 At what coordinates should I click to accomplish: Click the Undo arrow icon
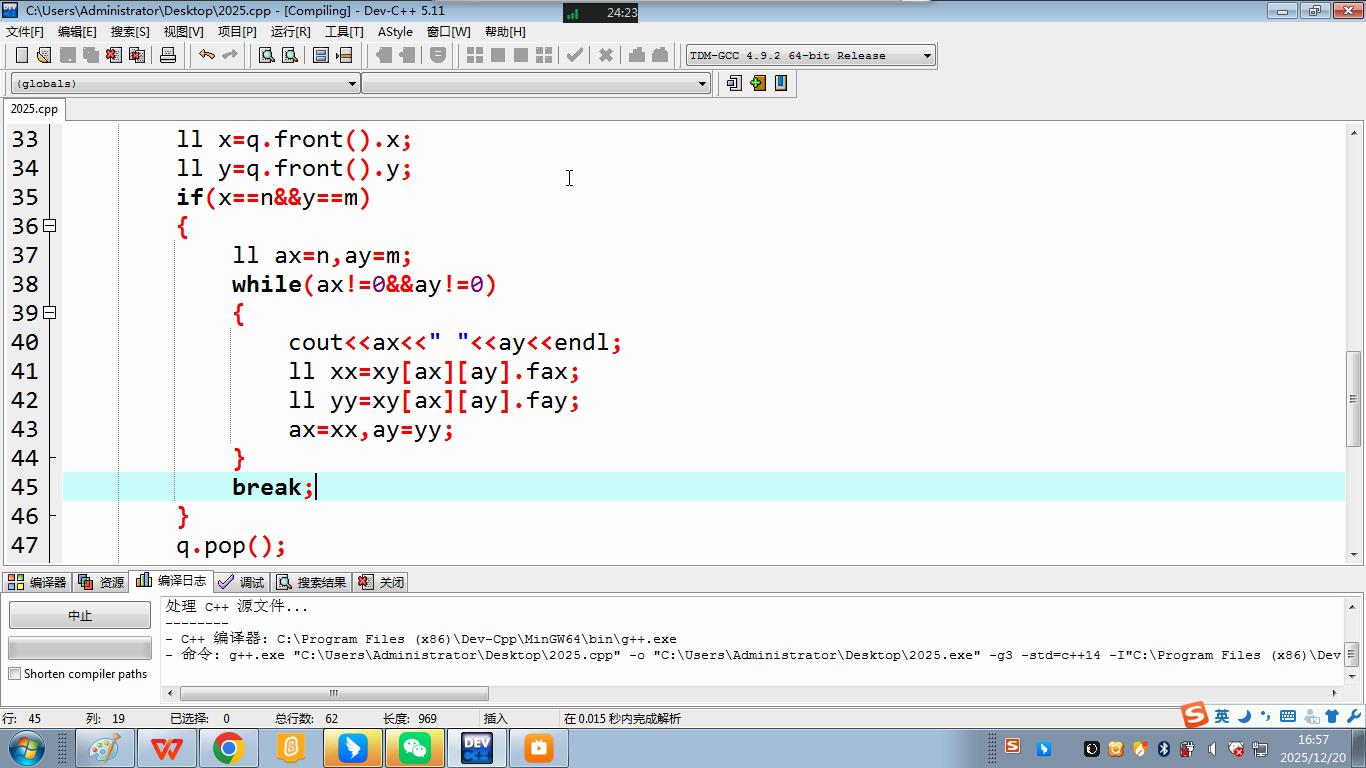click(x=207, y=55)
